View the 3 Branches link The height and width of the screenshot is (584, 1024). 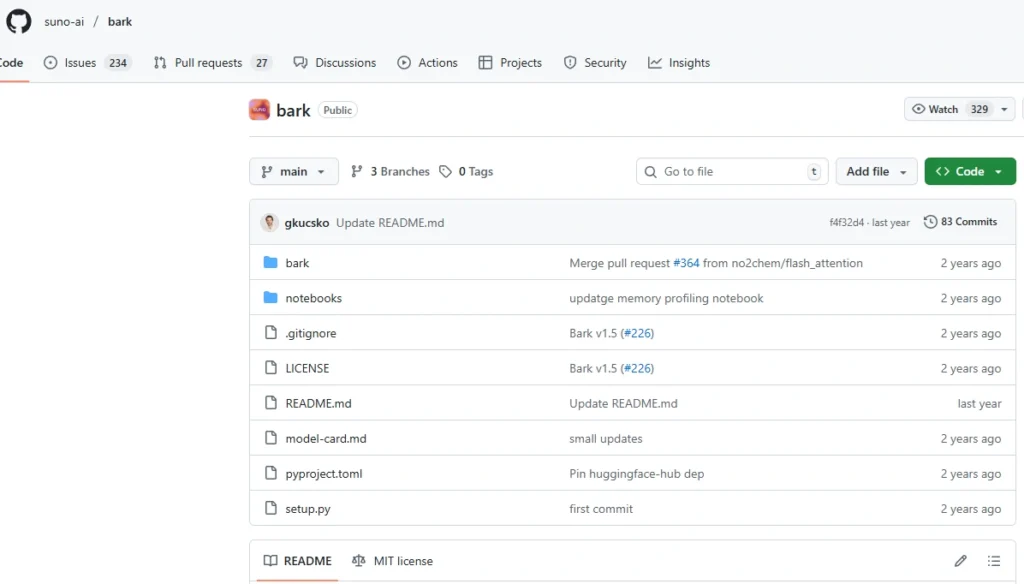(390, 172)
